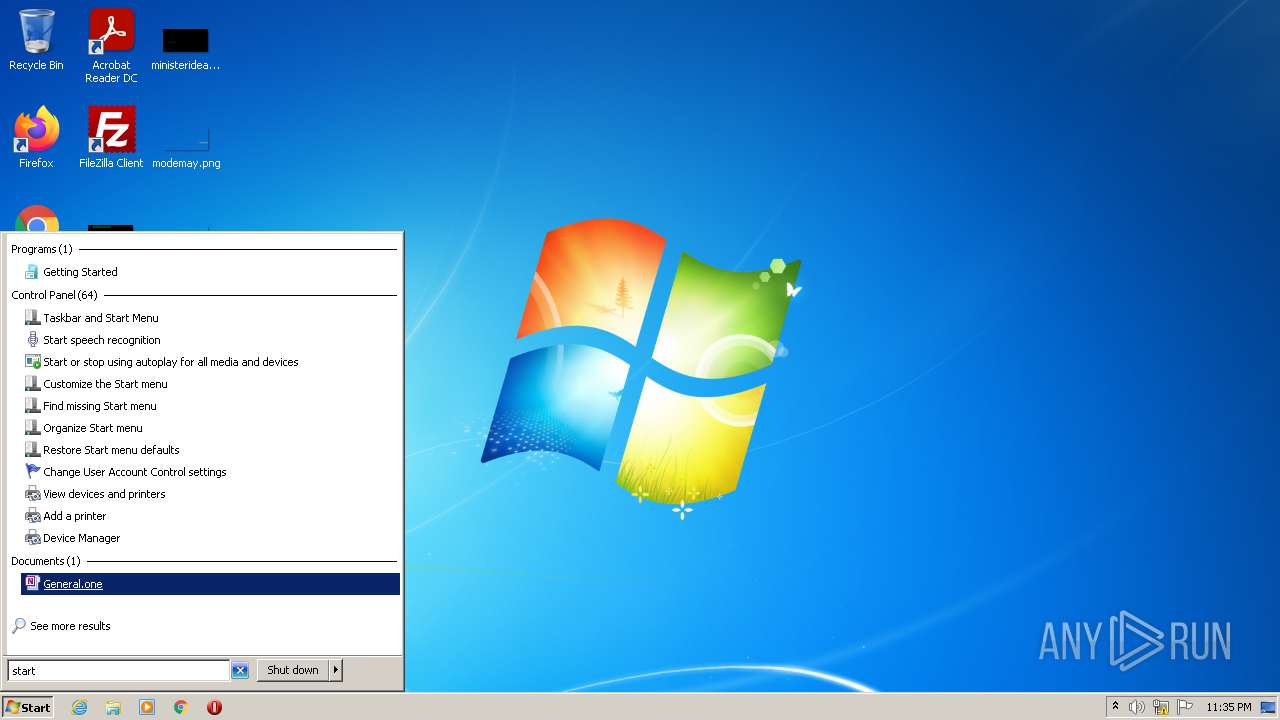The image size is (1280, 720).
Task: Click the microphone icon for speech recognition
Action: tap(32, 340)
